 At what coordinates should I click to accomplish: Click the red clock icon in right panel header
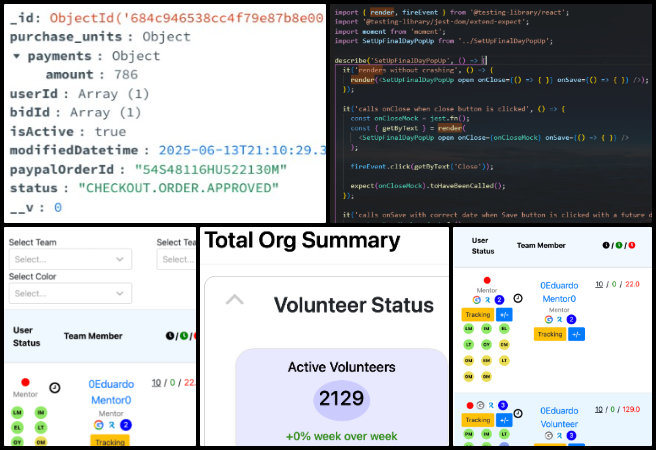[632, 245]
